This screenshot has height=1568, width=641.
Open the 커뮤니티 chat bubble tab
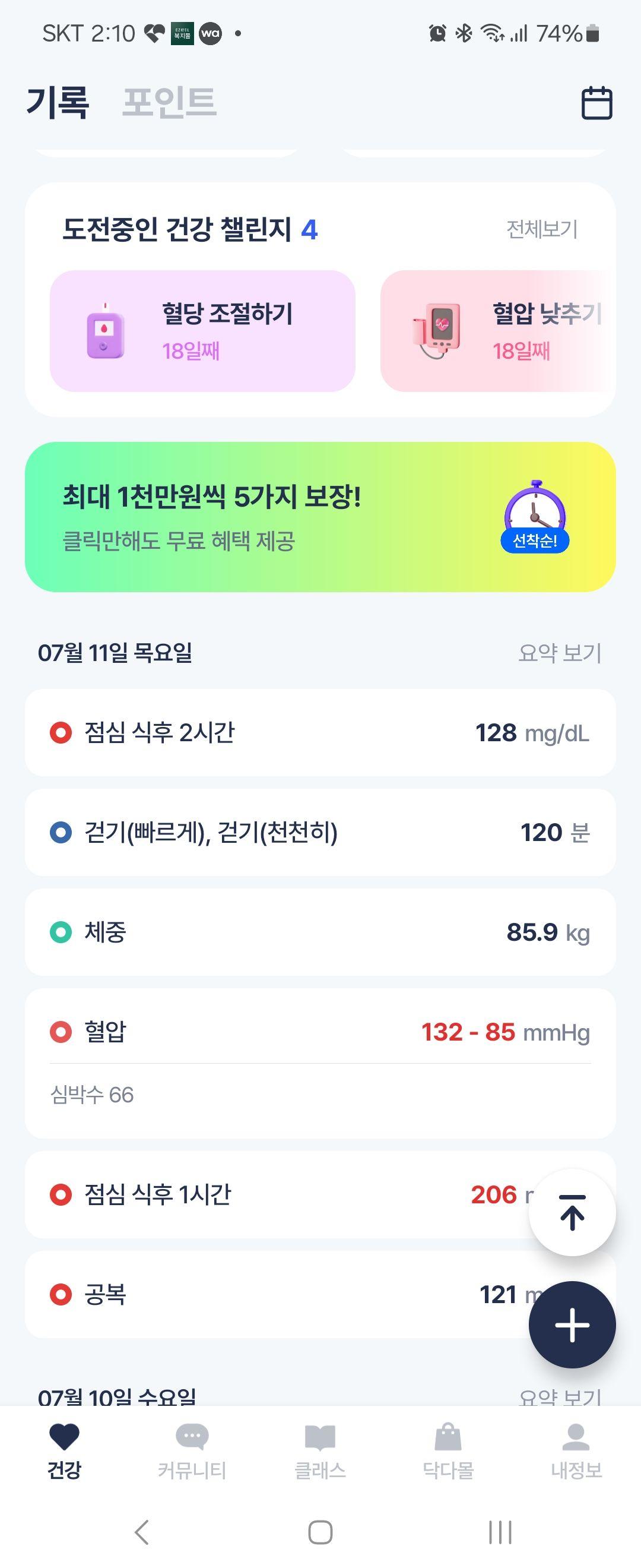192,1452
